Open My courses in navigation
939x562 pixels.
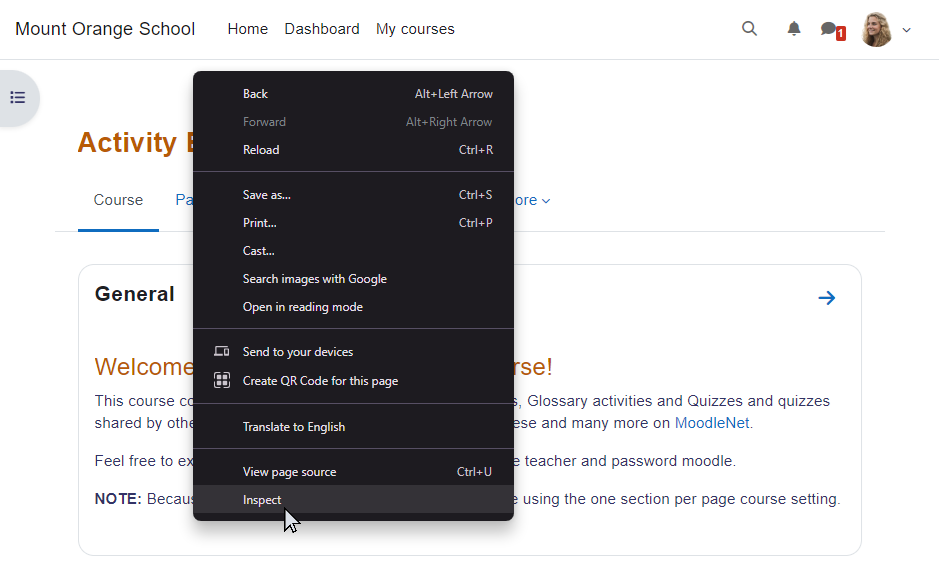coord(415,29)
